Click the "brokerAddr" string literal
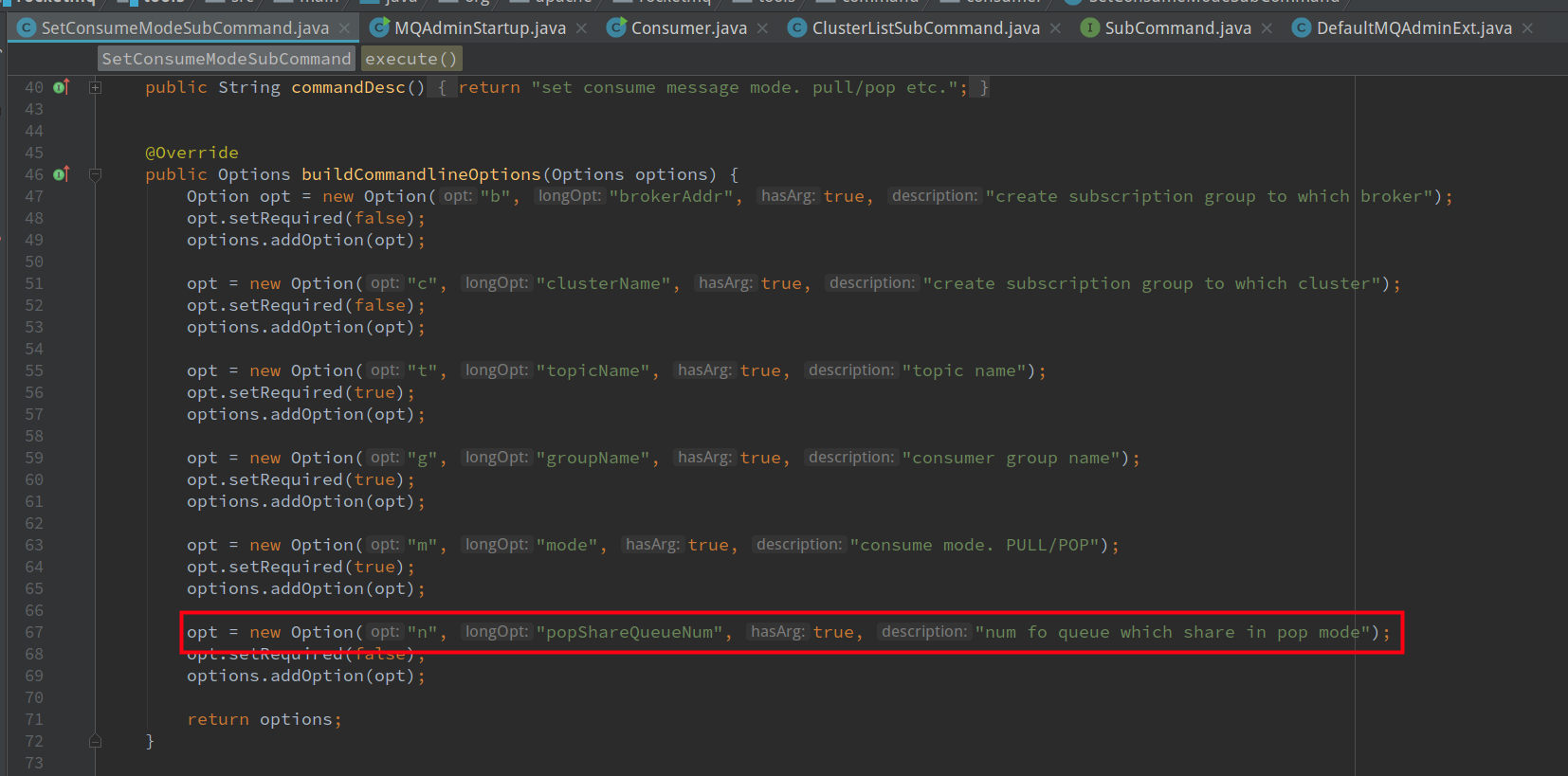 (671, 196)
